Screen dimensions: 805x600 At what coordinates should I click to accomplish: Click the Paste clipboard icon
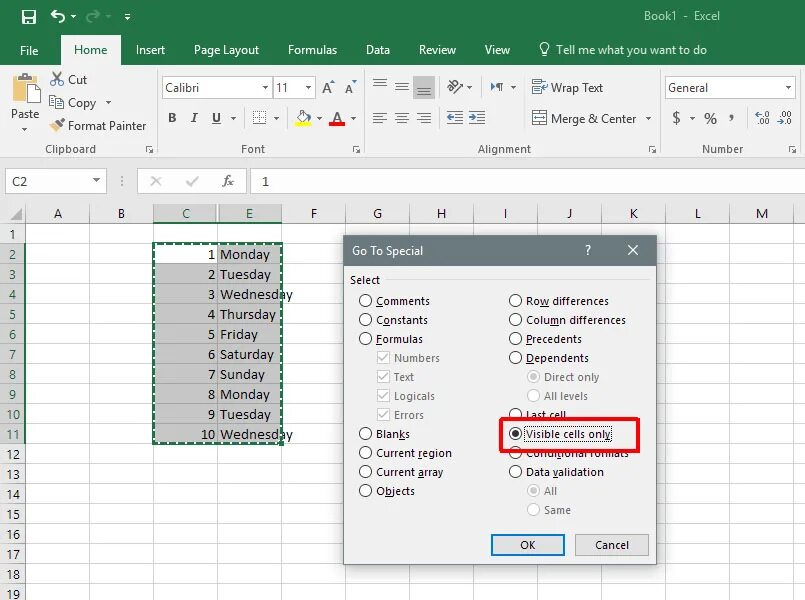tap(26, 88)
